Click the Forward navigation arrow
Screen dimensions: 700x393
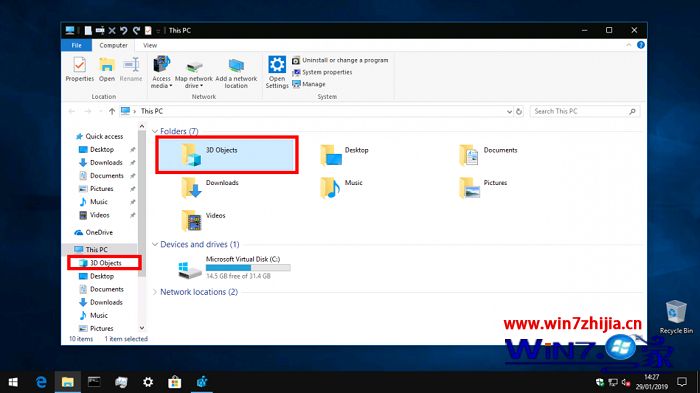(x=88, y=111)
